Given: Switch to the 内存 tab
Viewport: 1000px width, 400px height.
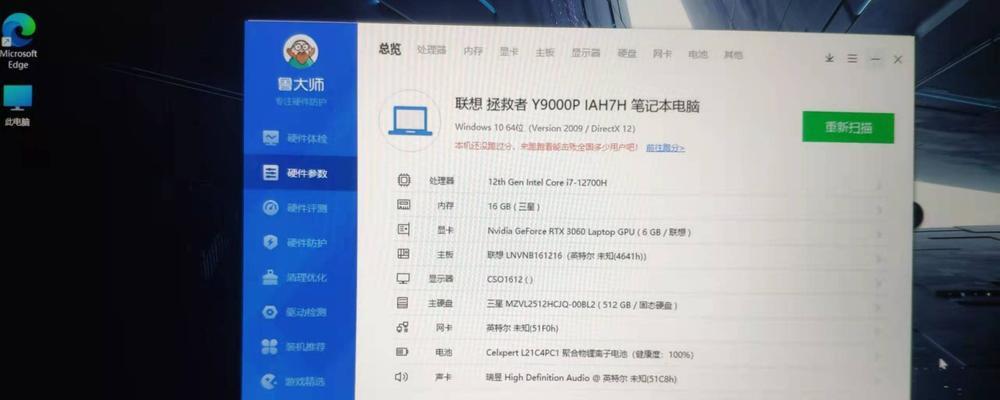Looking at the screenshot, I should pyautogui.click(x=473, y=51).
